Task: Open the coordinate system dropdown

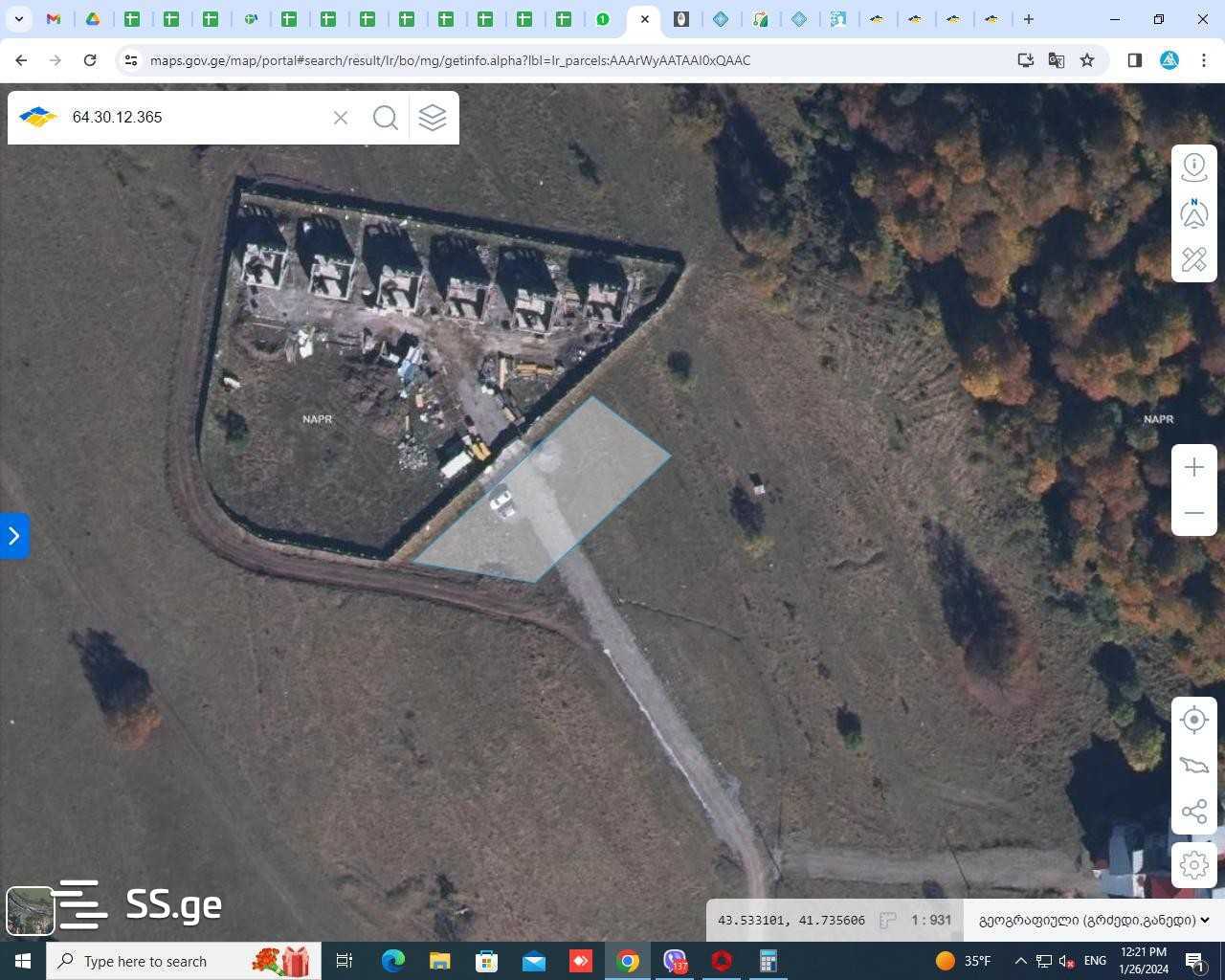Action: [1093, 920]
